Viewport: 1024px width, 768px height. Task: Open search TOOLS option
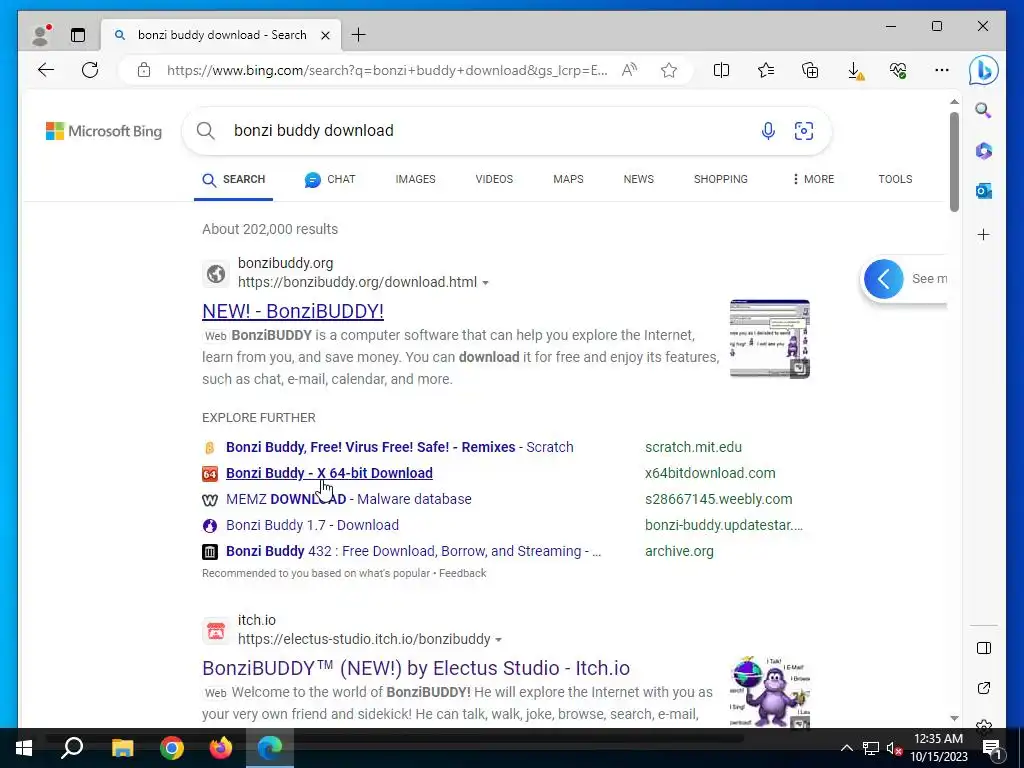(895, 179)
